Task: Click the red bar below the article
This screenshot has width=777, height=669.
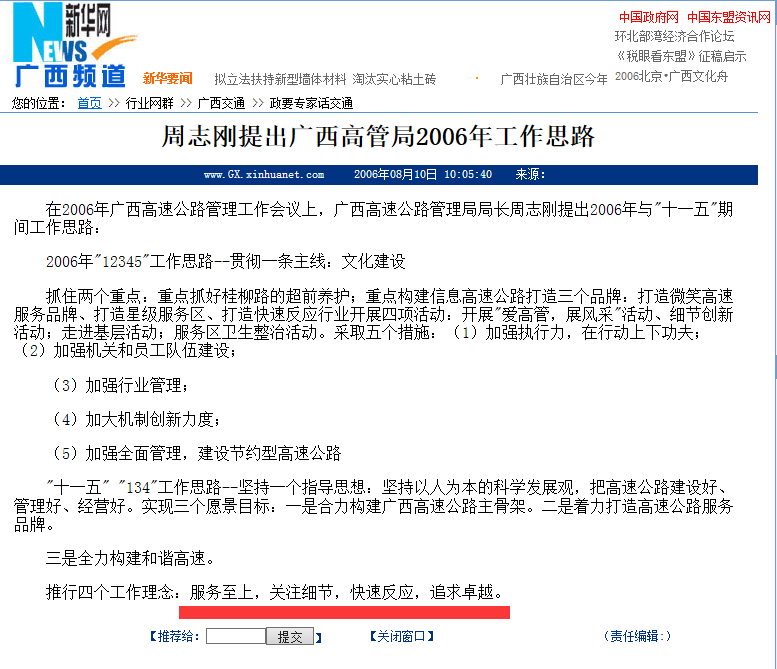Action: (344, 612)
